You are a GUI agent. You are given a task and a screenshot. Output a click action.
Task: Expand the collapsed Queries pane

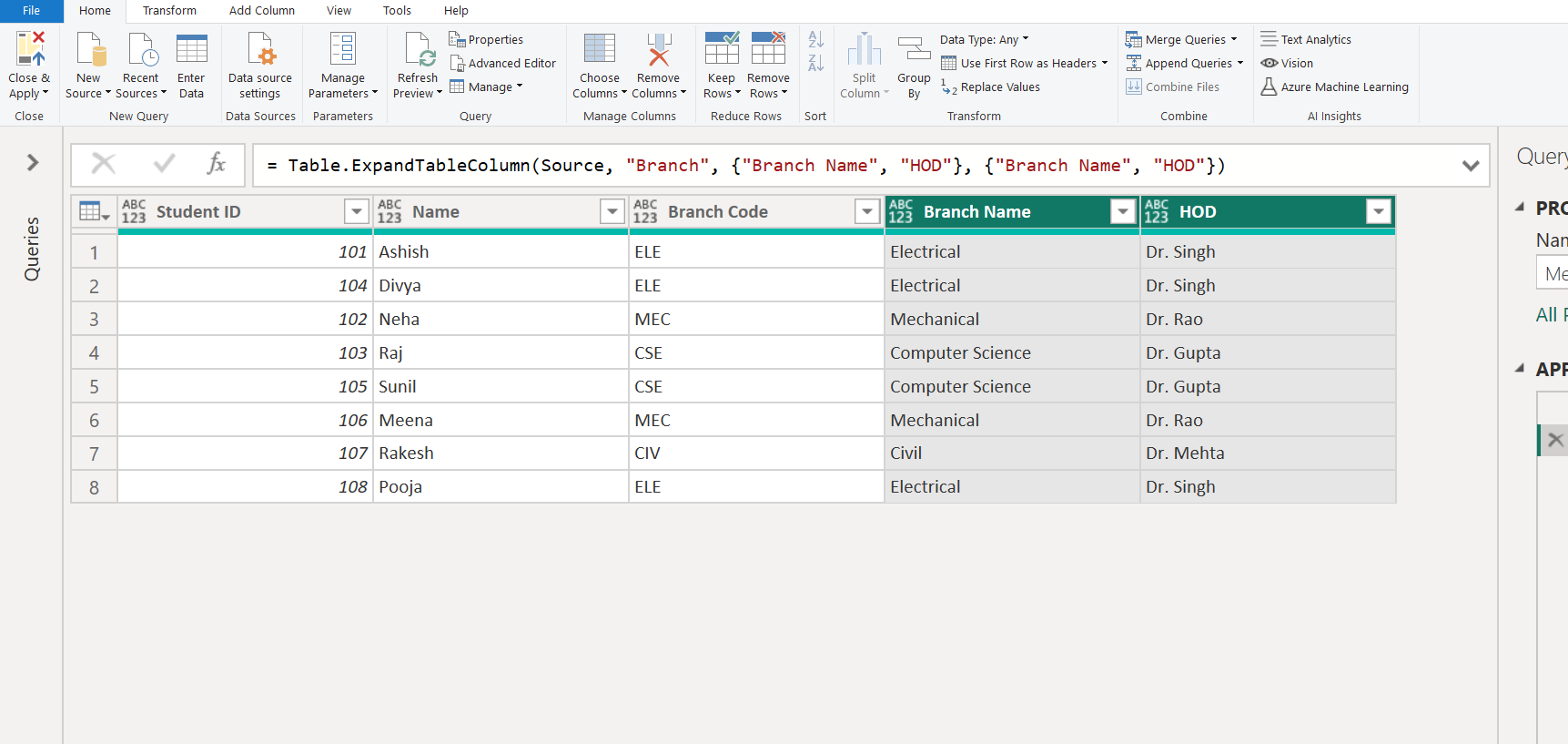pyautogui.click(x=33, y=163)
